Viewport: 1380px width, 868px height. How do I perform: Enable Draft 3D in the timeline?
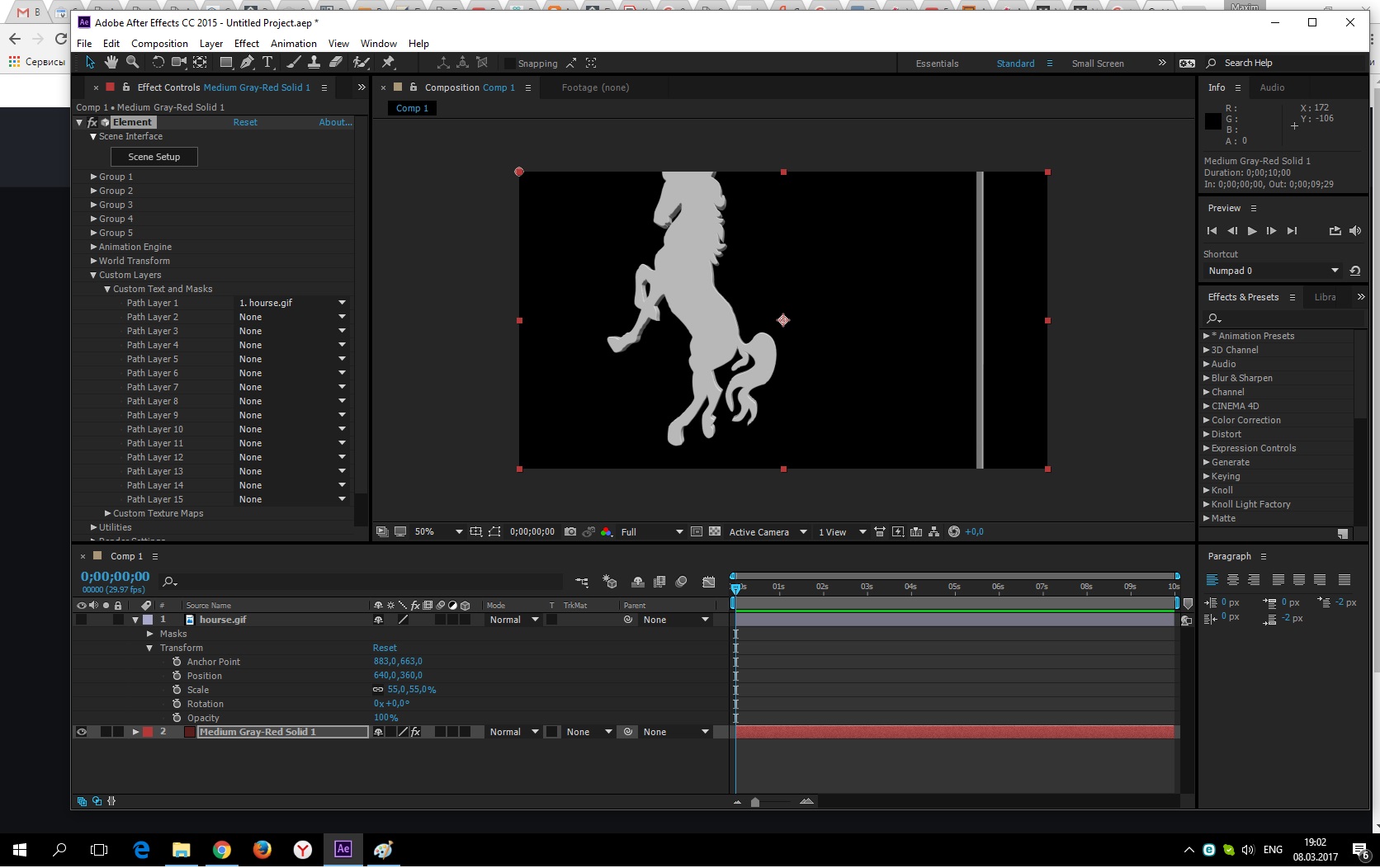610,583
